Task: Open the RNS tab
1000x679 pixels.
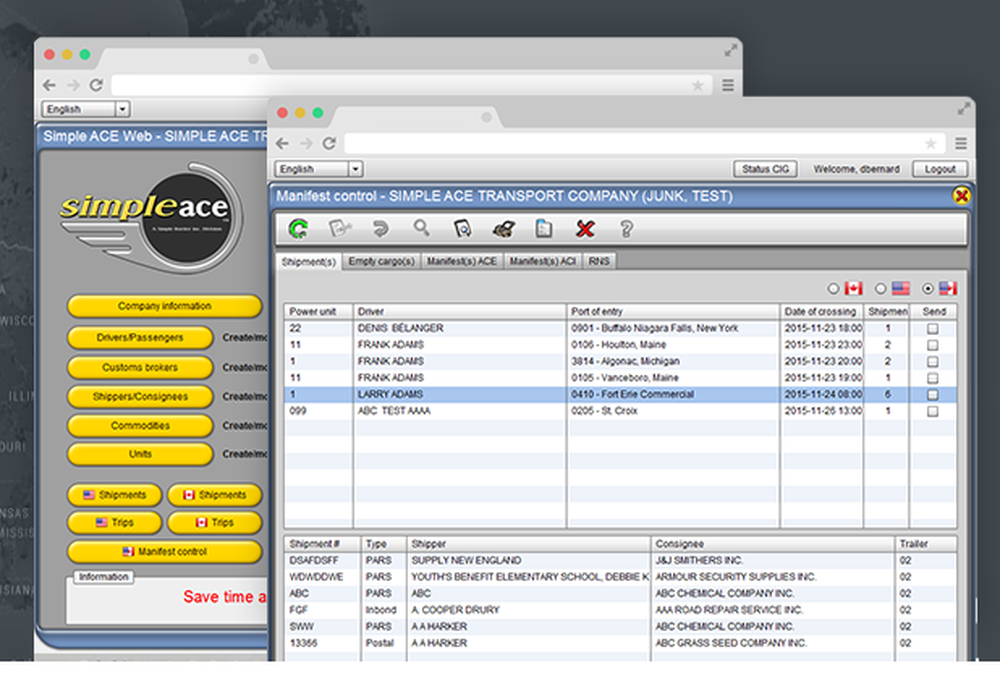Action: coord(599,261)
